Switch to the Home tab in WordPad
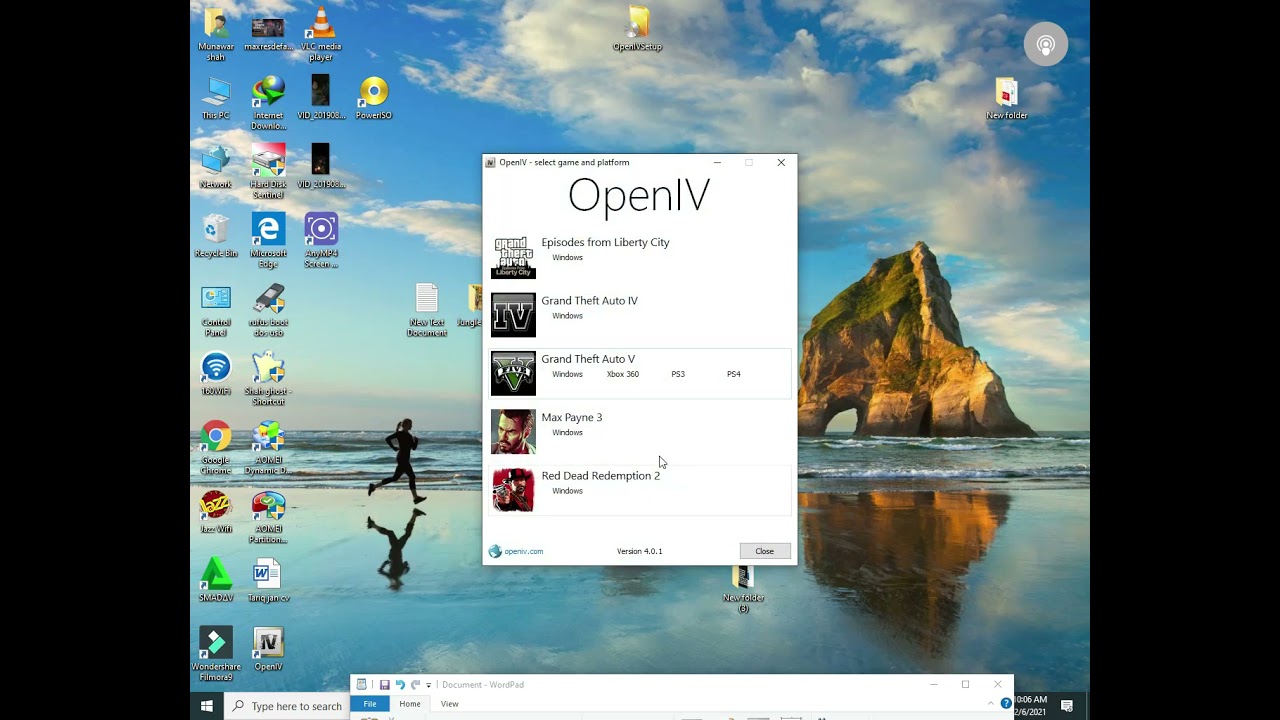 pyautogui.click(x=410, y=704)
